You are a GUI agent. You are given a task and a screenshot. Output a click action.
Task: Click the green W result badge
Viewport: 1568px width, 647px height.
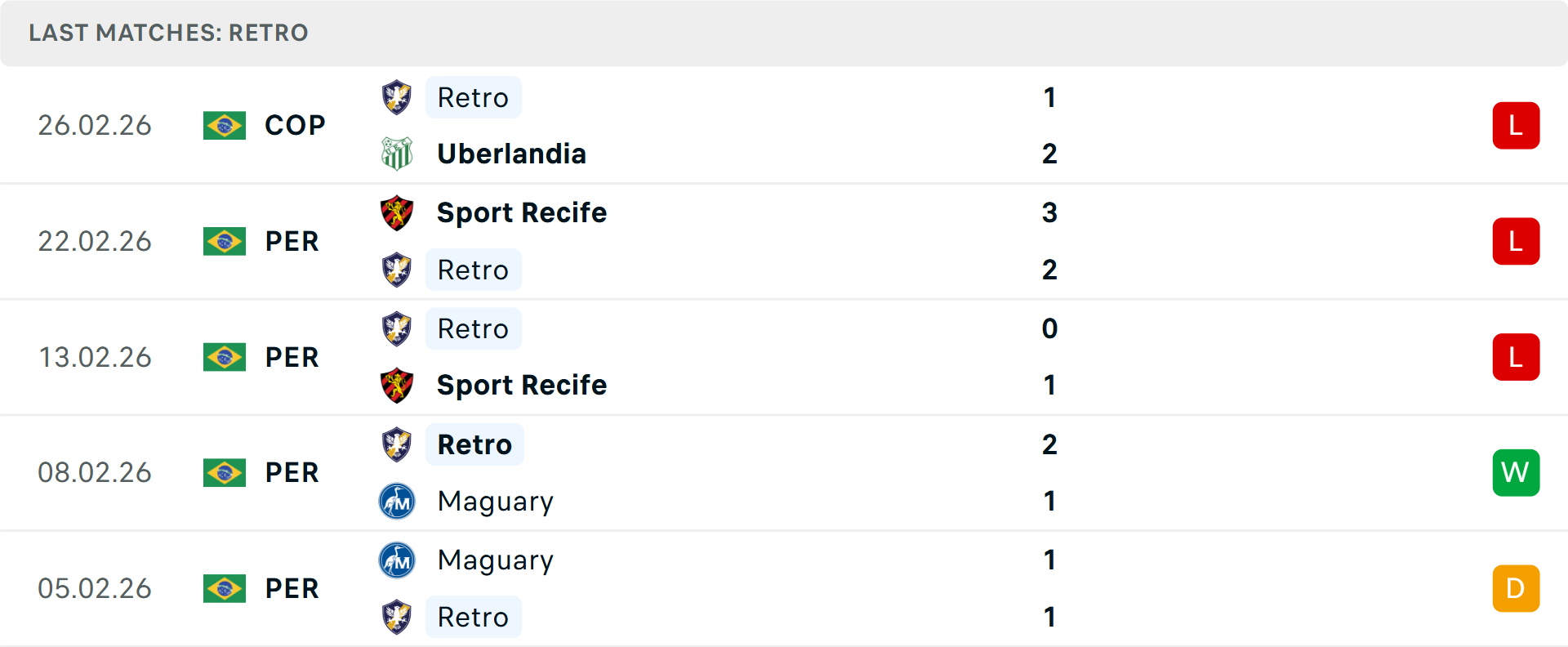(x=1516, y=472)
